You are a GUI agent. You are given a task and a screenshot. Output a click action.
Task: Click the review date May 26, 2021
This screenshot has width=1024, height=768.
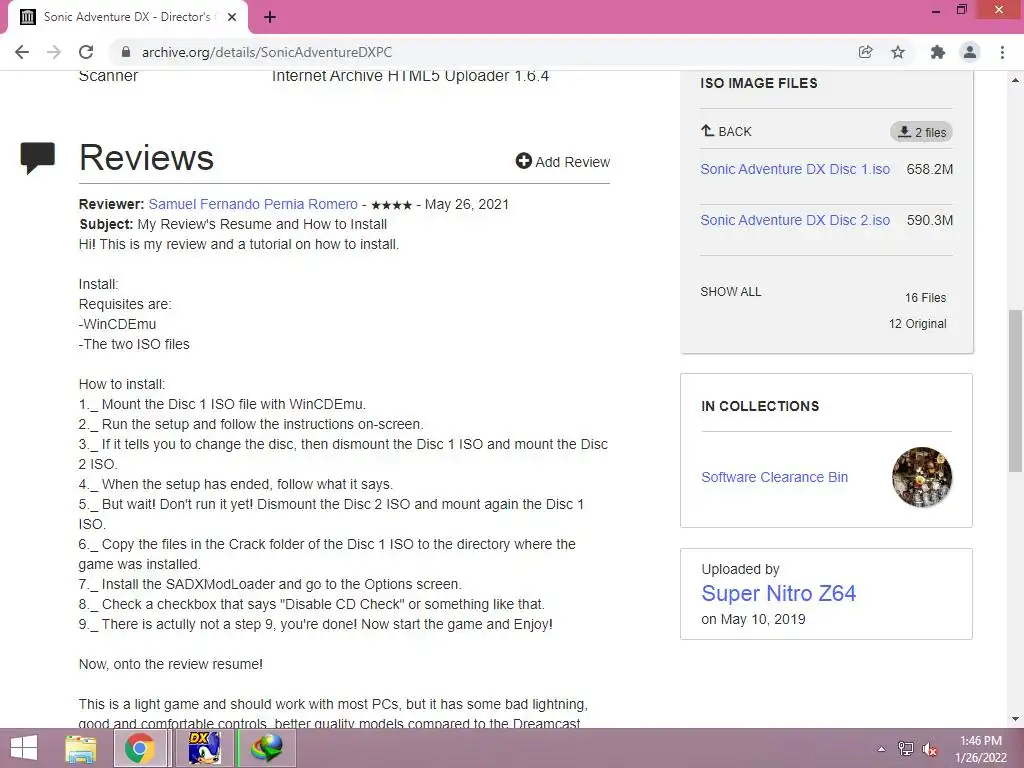pyautogui.click(x=467, y=204)
